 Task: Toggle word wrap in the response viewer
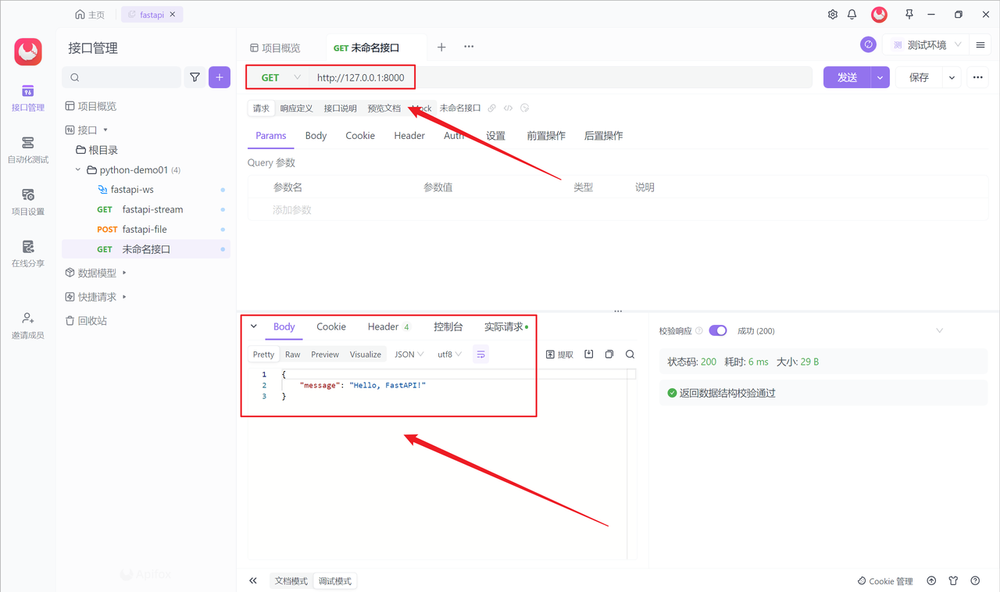[479, 354]
